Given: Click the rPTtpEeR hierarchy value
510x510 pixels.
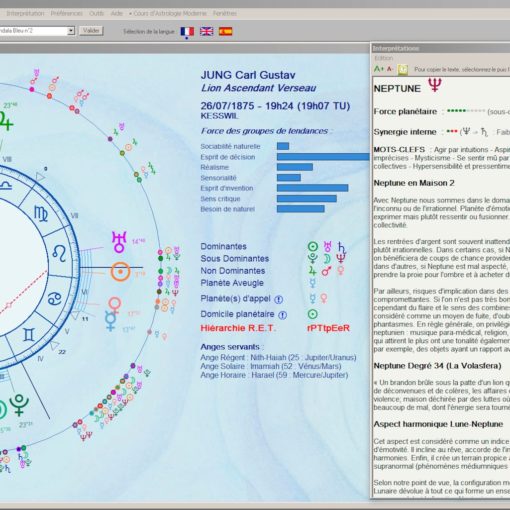Looking at the screenshot, I should [x=328, y=328].
